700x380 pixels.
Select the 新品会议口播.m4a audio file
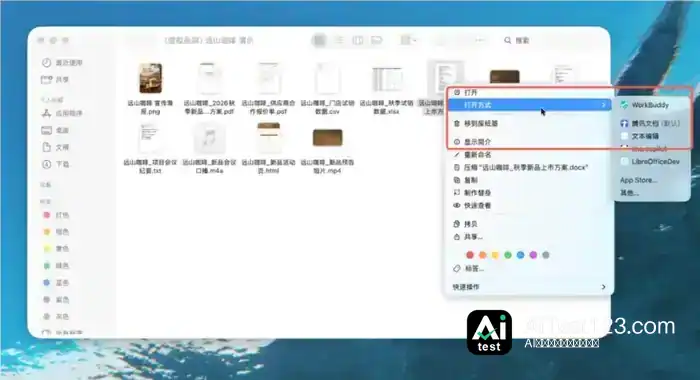click(x=209, y=138)
